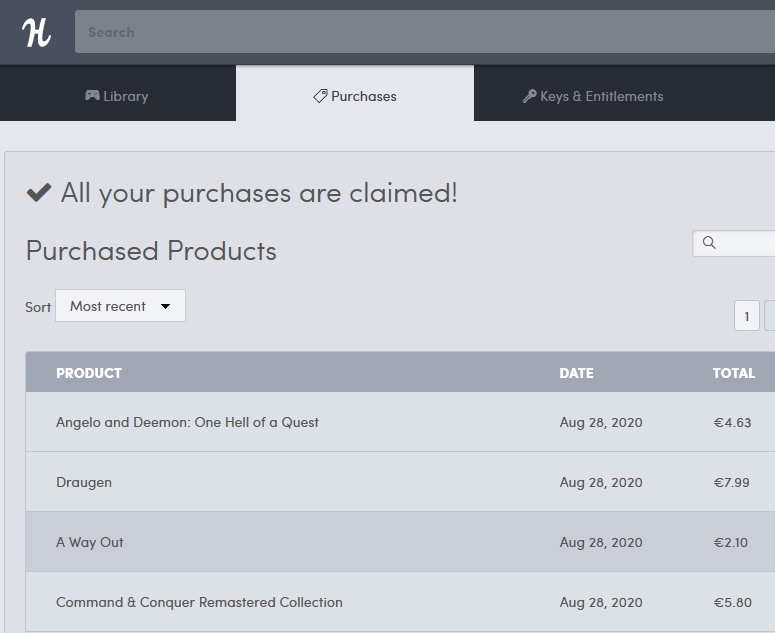
Task: Open Command & Conquer Remastered Collection order
Action: pyautogui.click(x=199, y=602)
